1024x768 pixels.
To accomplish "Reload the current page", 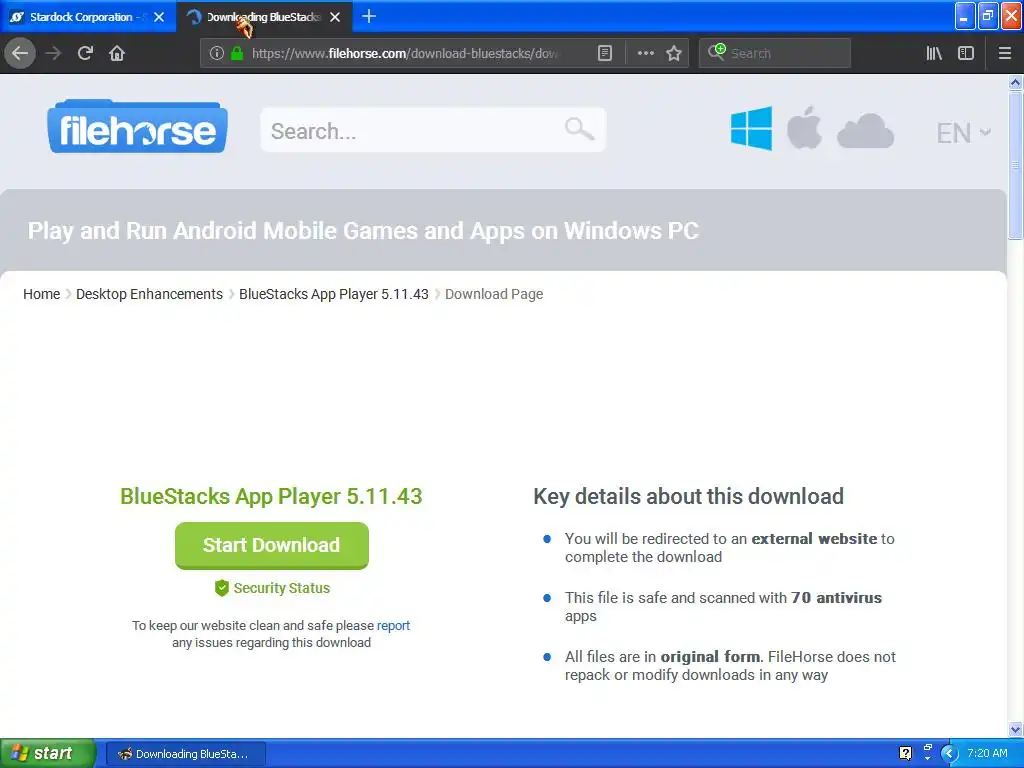I will pos(85,53).
